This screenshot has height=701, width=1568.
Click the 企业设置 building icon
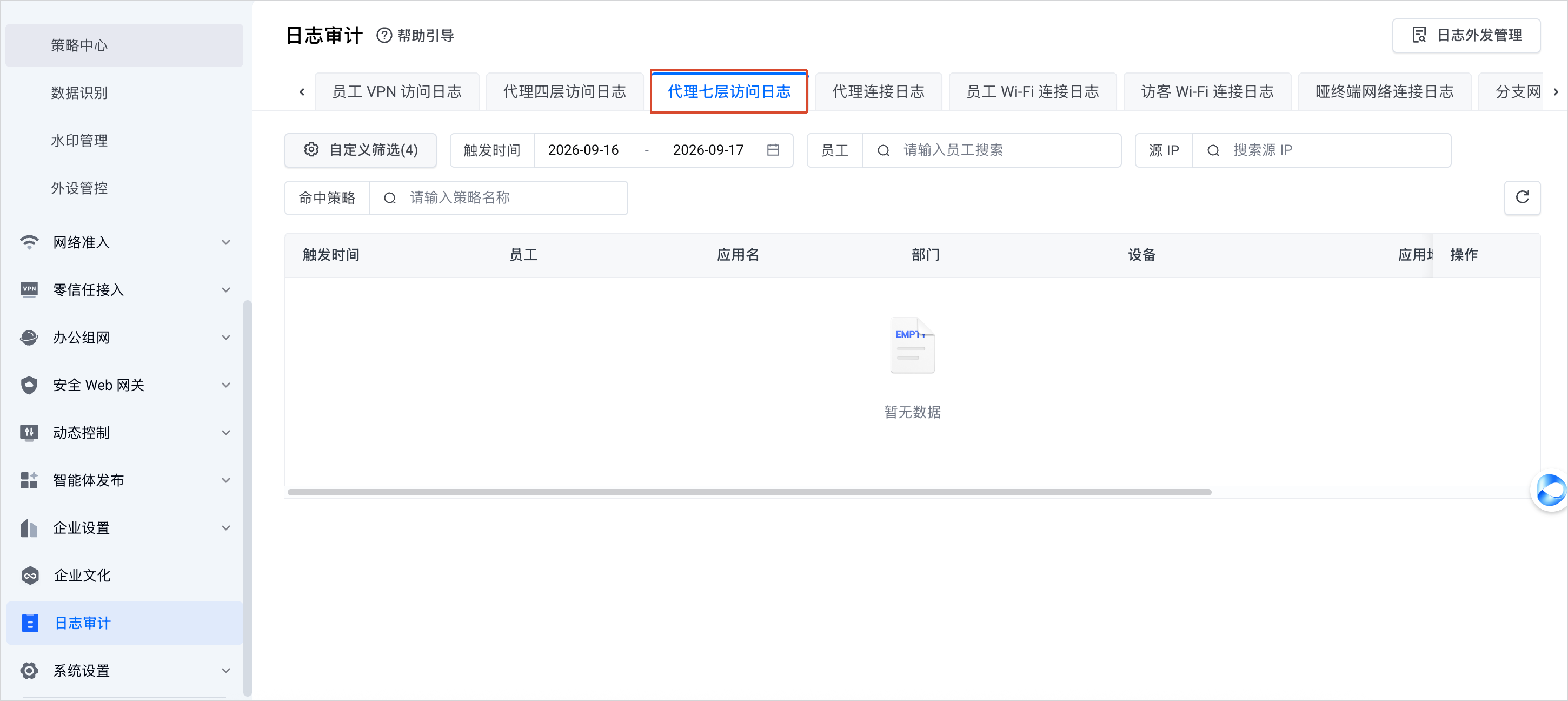click(29, 527)
